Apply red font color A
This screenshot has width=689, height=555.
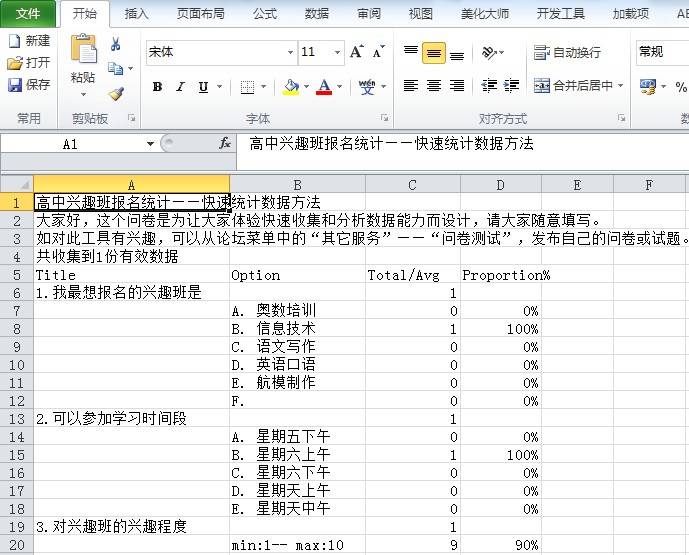coord(324,87)
